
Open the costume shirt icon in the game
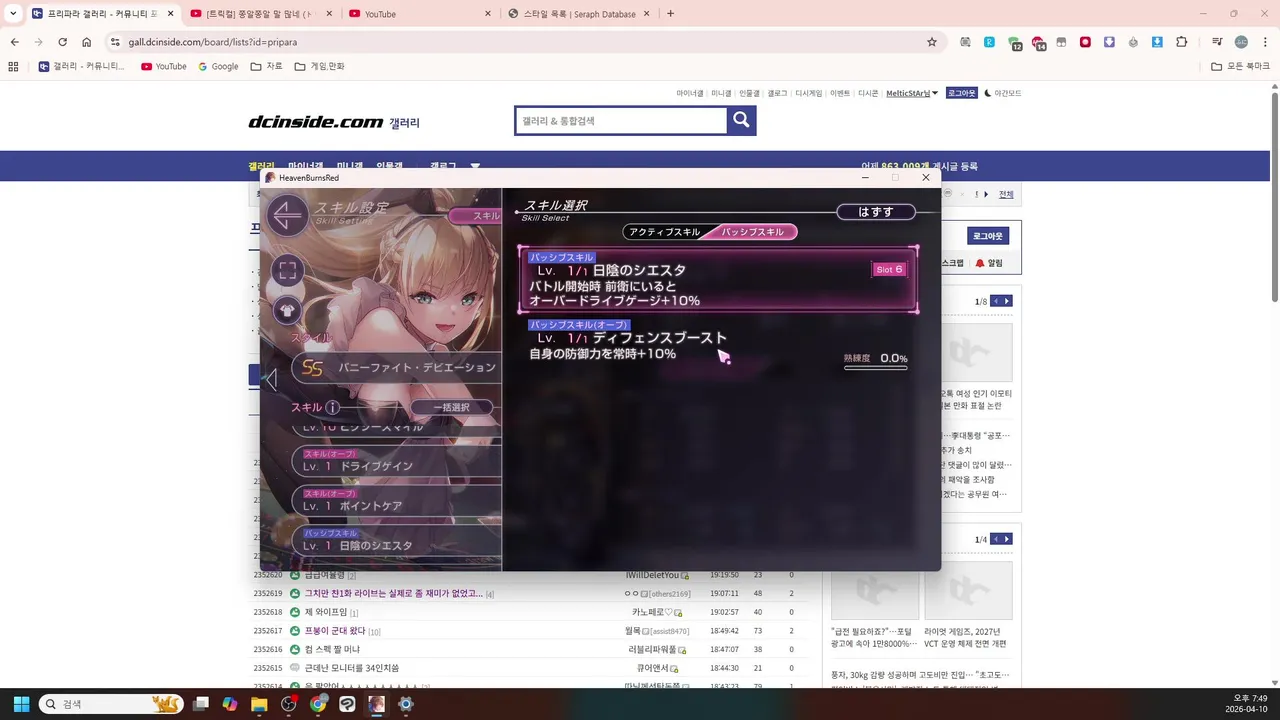[x=288, y=310]
